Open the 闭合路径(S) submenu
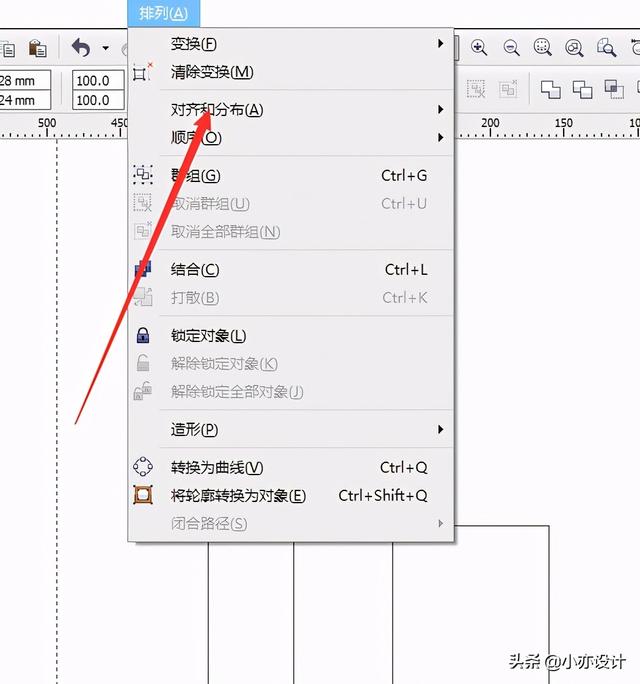Image resolution: width=640 pixels, height=684 pixels. (291, 523)
